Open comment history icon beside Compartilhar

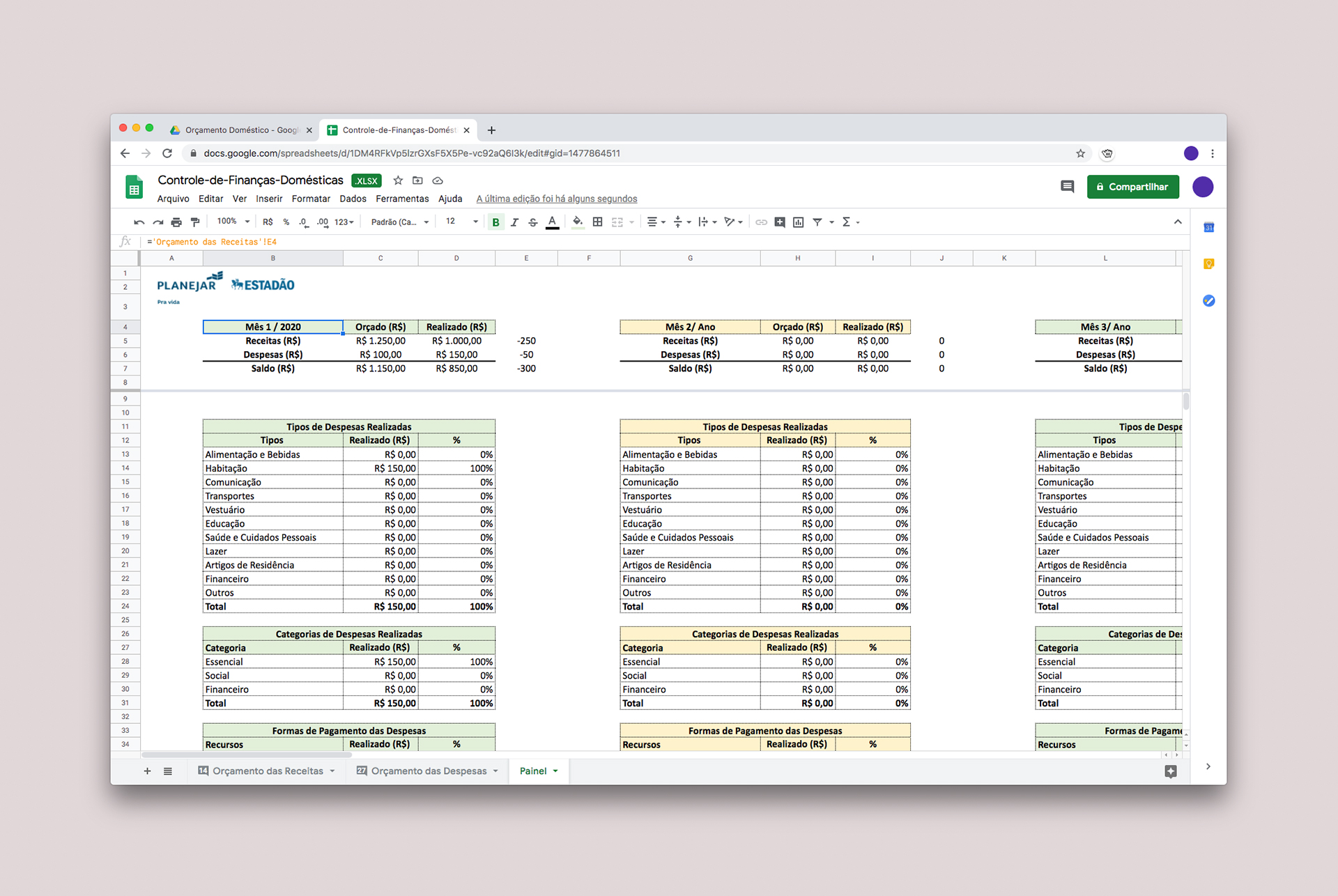1067,187
